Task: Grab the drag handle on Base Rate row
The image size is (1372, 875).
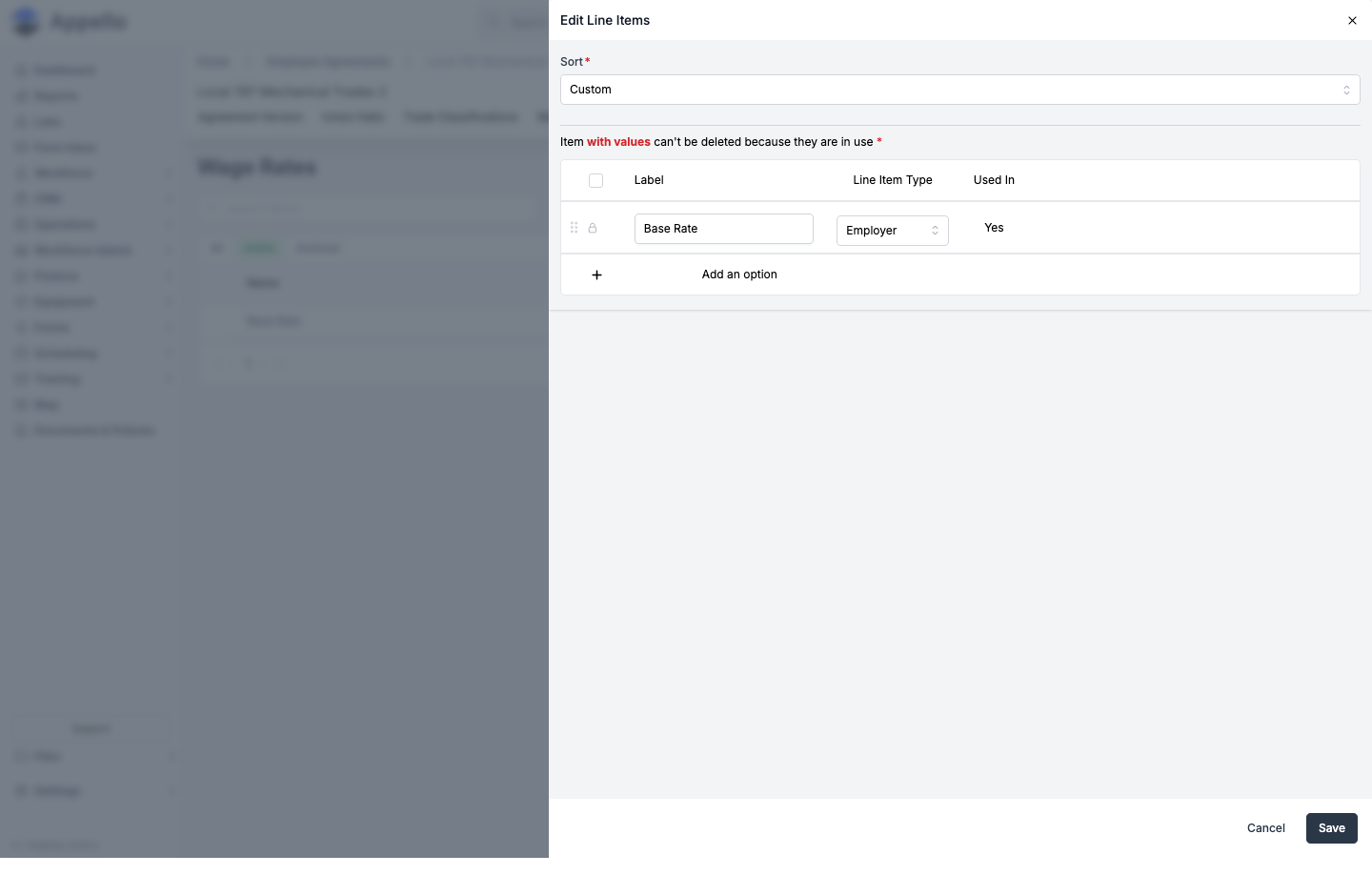Action: tap(574, 228)
